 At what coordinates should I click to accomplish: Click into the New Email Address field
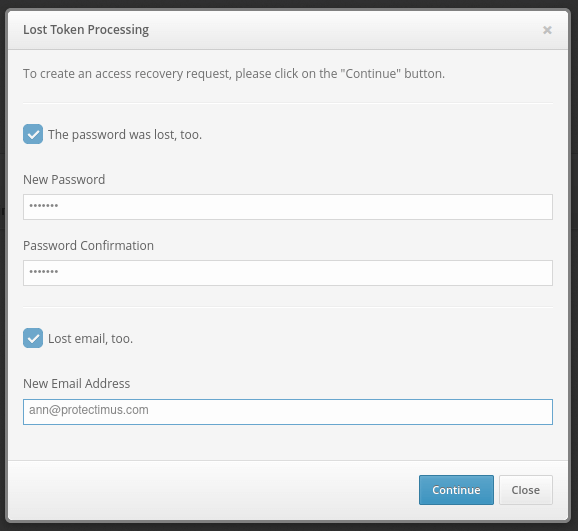288,412
